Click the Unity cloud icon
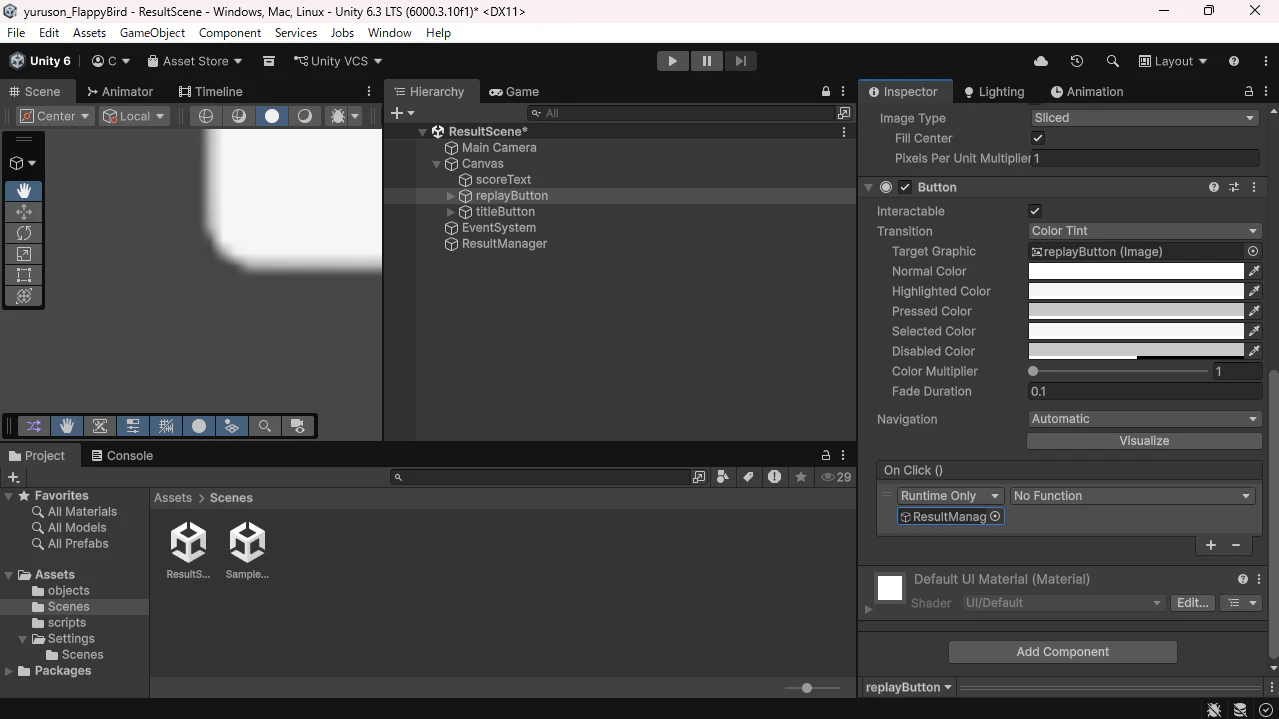 coord(1041,61)
